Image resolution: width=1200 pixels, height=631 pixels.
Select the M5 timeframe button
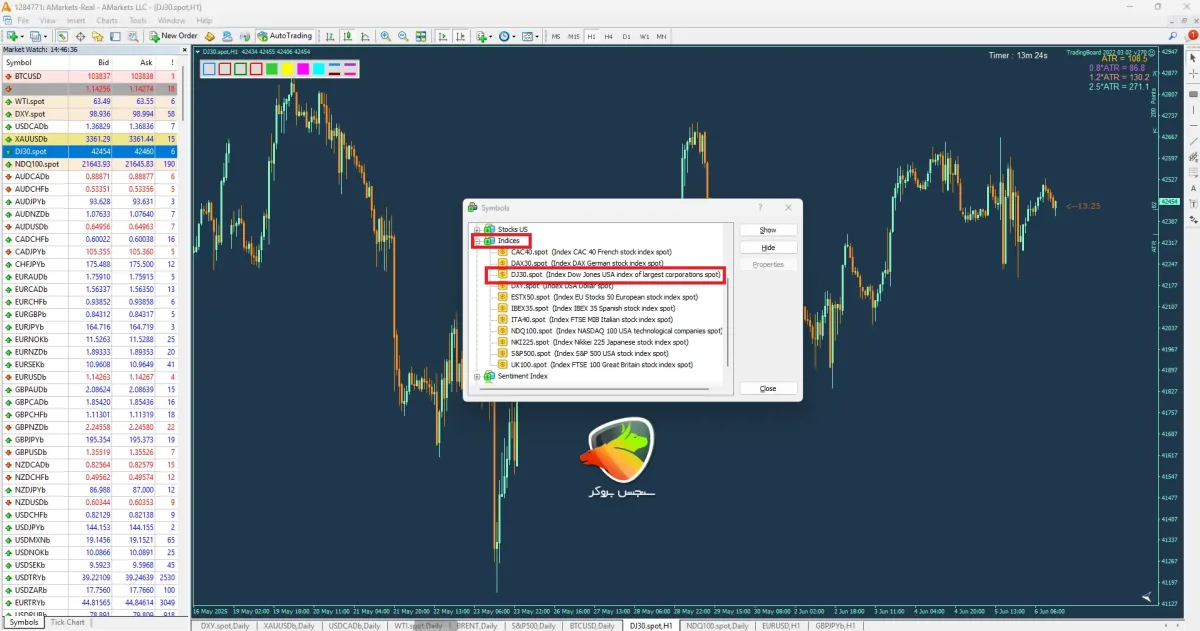tap(555, 36)
